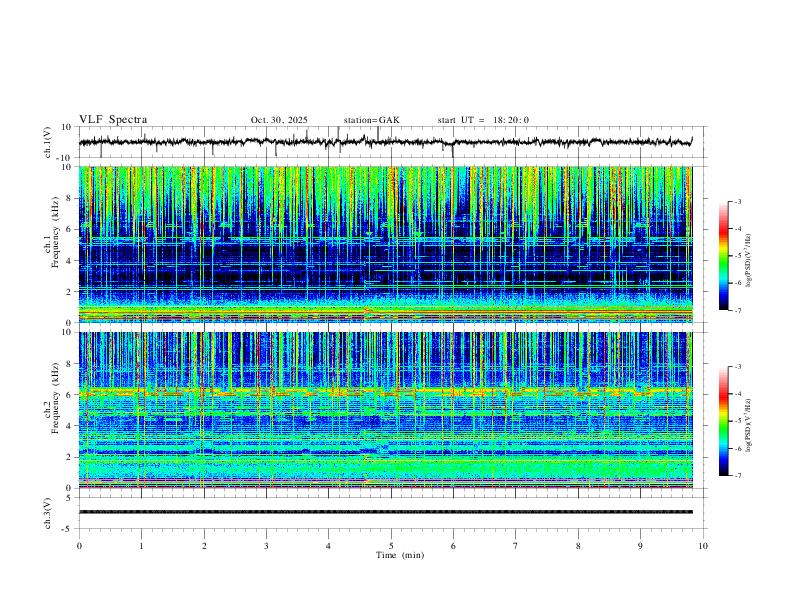
Task: Click the "8" kHz tick of ch.1 spectrogram
Action: 69,198
